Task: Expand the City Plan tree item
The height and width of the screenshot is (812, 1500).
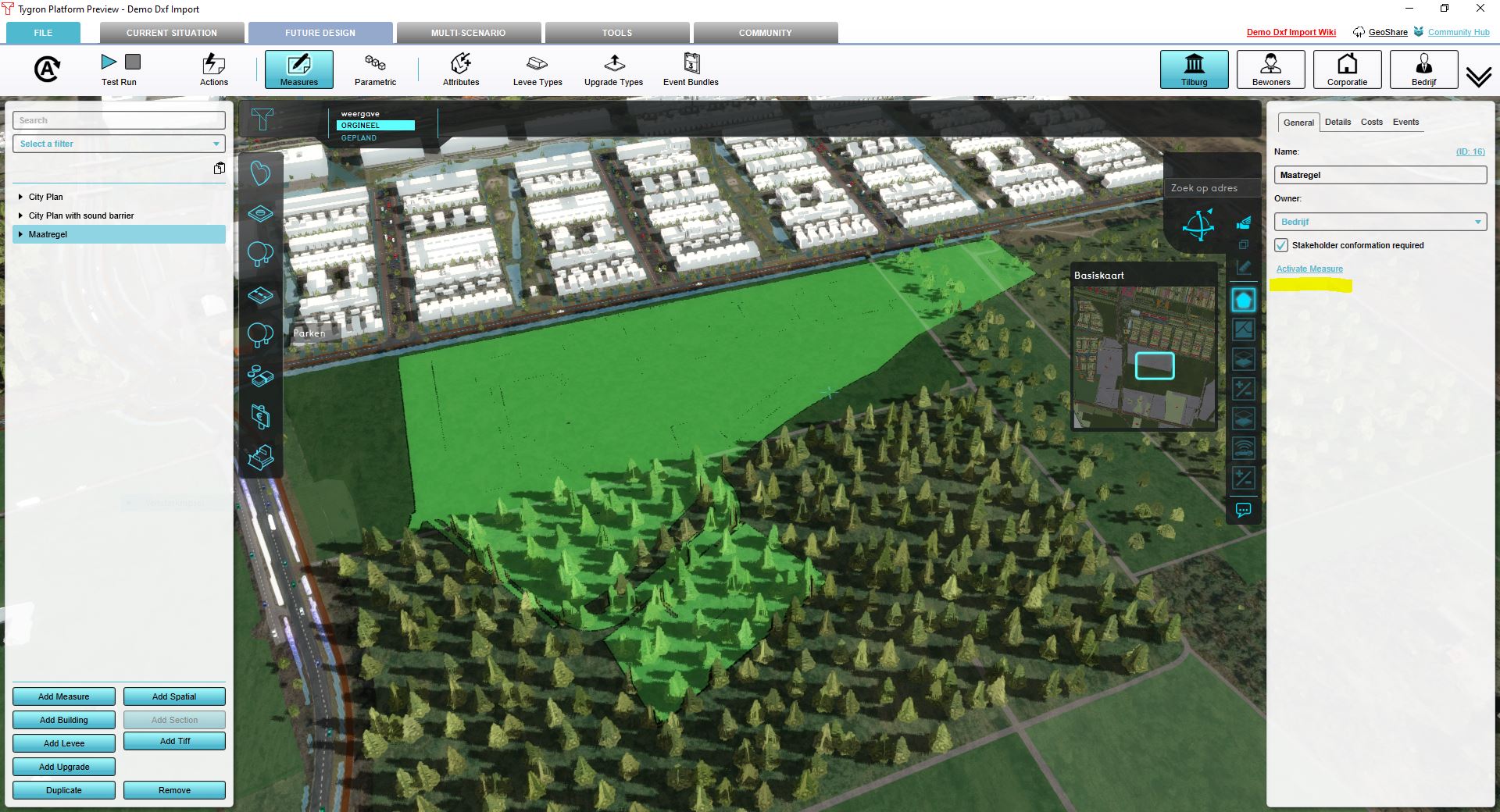Action: click(x=20, y=197)
